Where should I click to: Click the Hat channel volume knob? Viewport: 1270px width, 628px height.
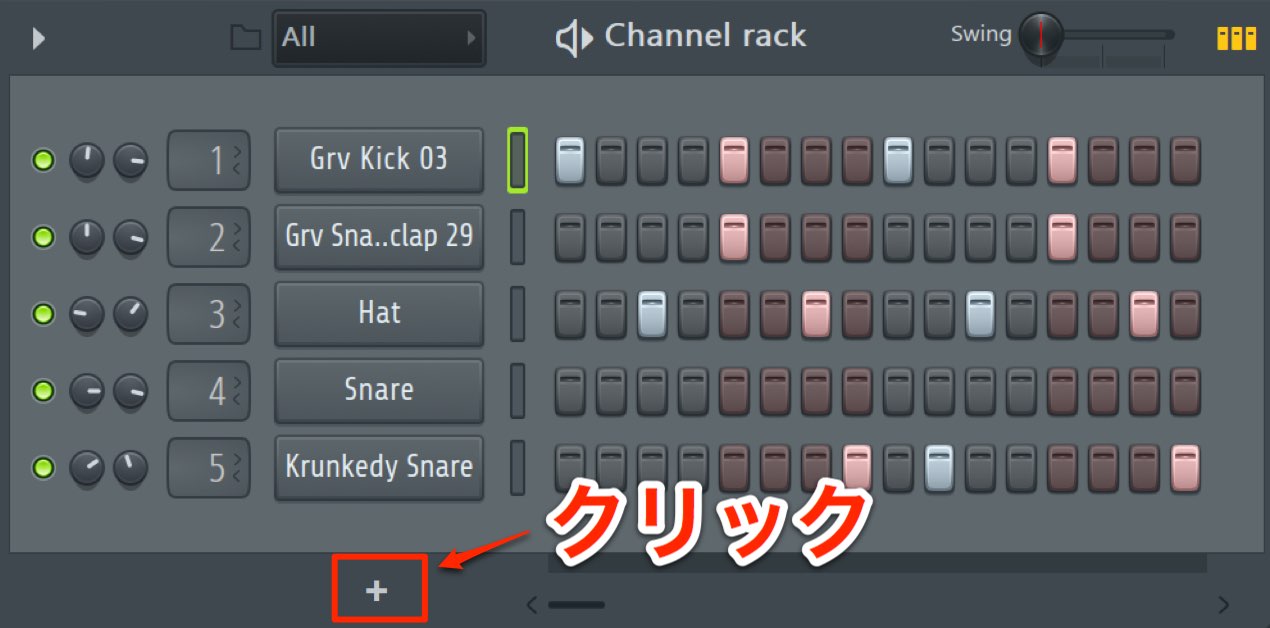(130, 314)
